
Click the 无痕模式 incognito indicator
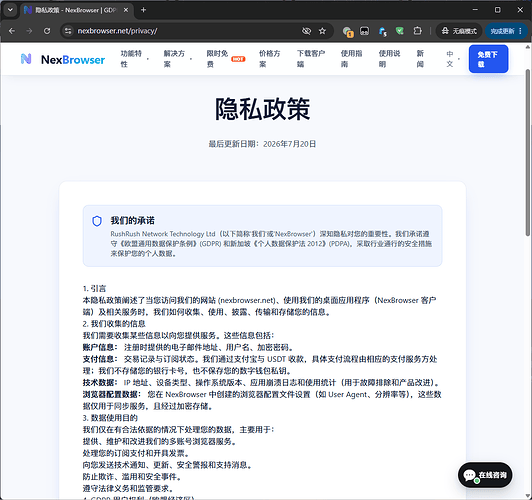point(459,31)
